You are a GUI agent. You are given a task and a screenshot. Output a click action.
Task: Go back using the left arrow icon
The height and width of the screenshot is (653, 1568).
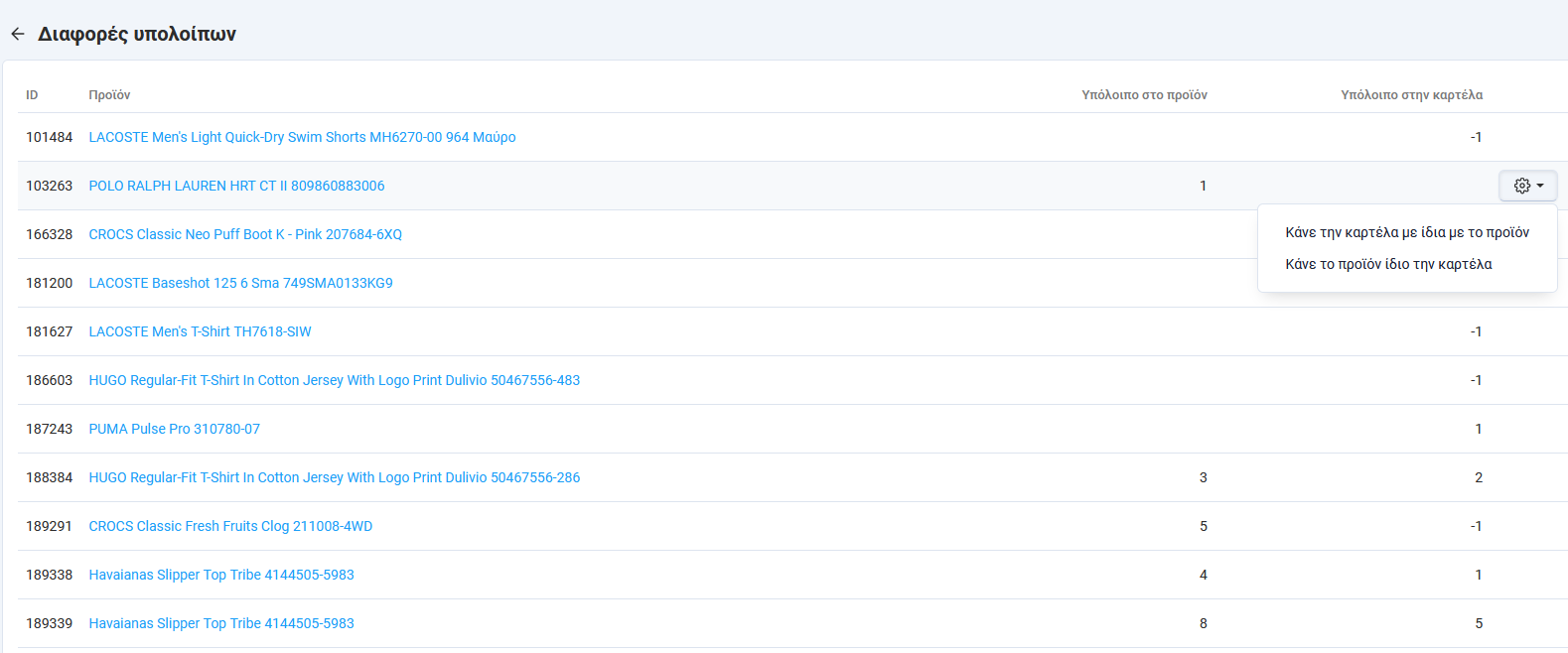tap(18, 34)
